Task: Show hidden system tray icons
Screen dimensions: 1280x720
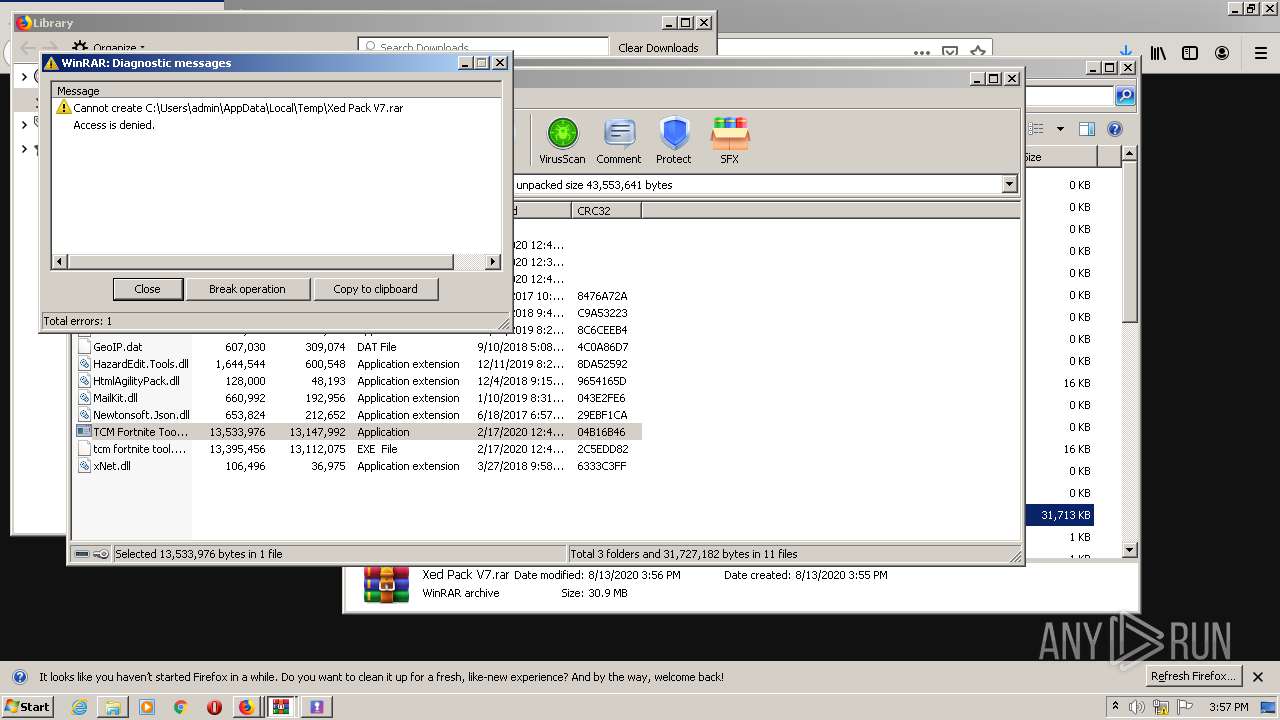Action: pyautogui.click(x=1116, y=706)
